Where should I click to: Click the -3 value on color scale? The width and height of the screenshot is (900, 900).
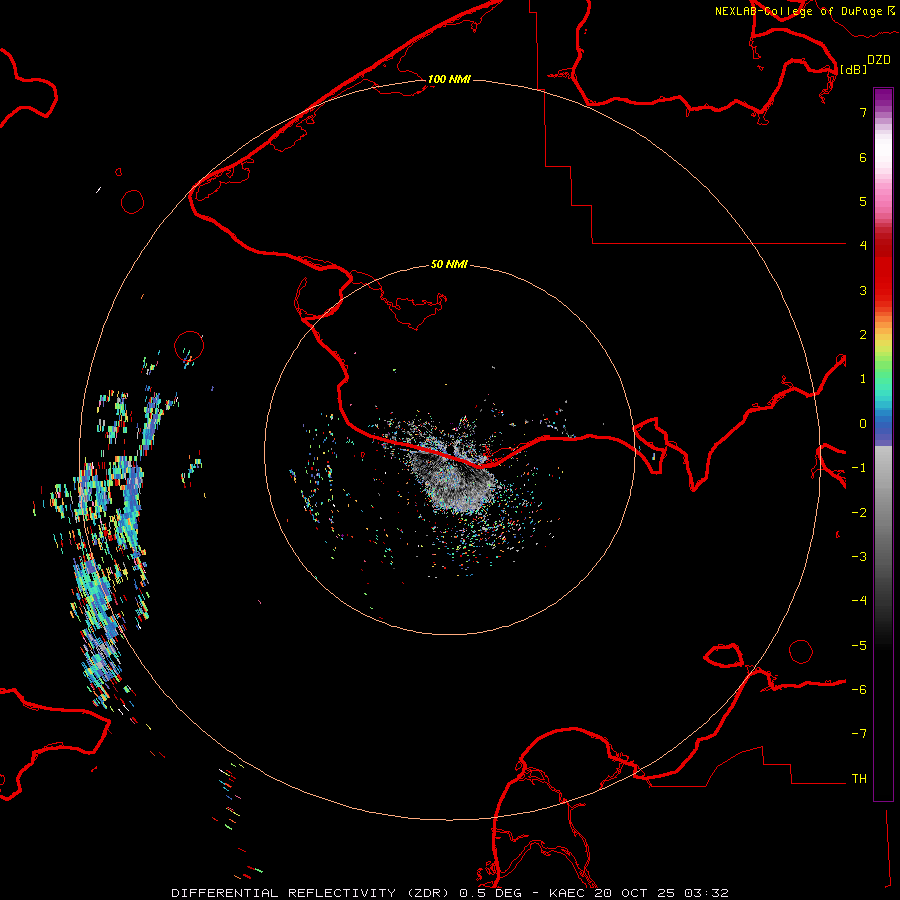click(859, 557)
